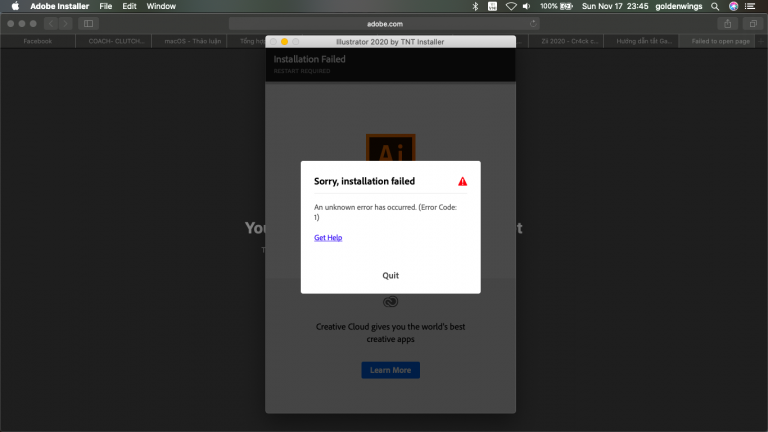Screen dimensions: 768x432
Task: Show all tabs in Safari
Action: click(753, 24)
